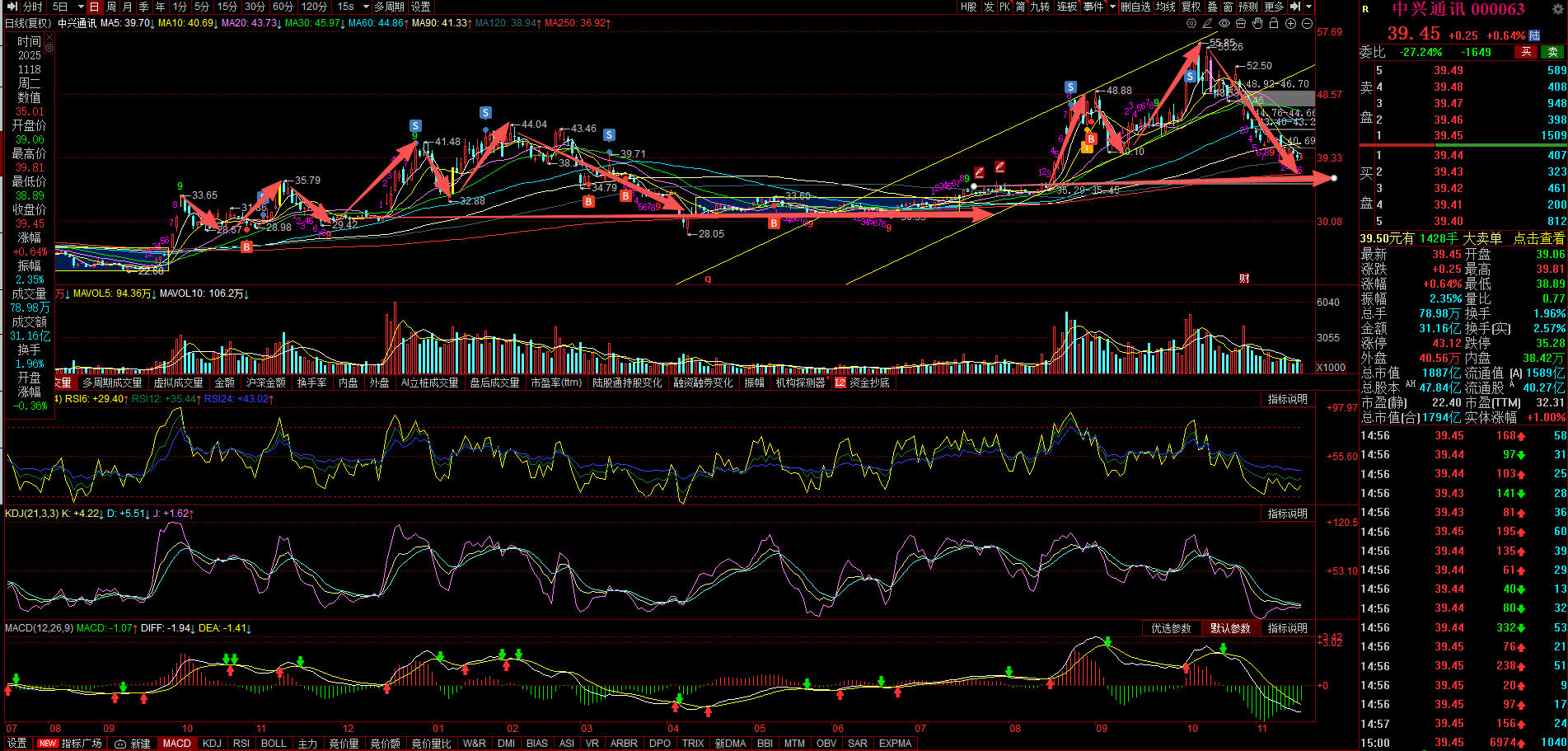Select the 换手率 volume sub-tab

click(311, 383)
